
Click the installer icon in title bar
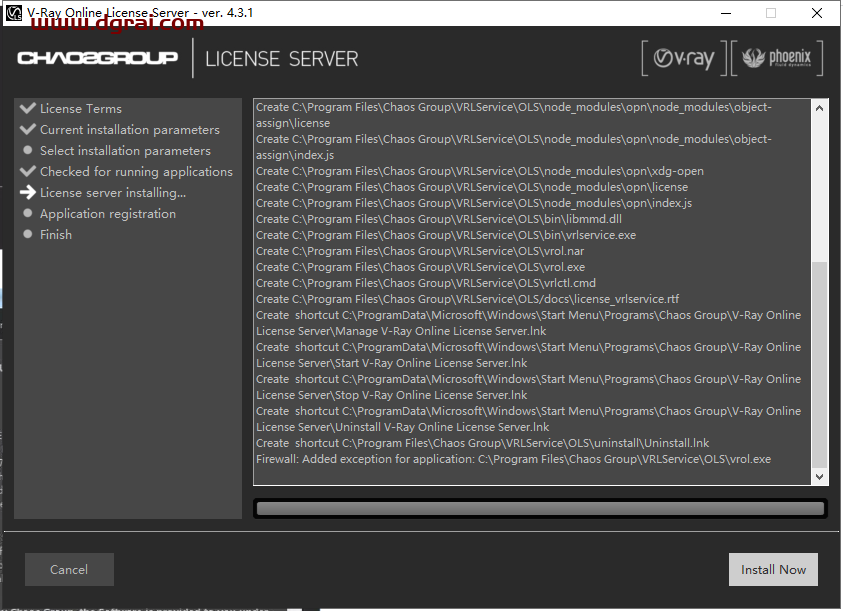tap(14, 13)
